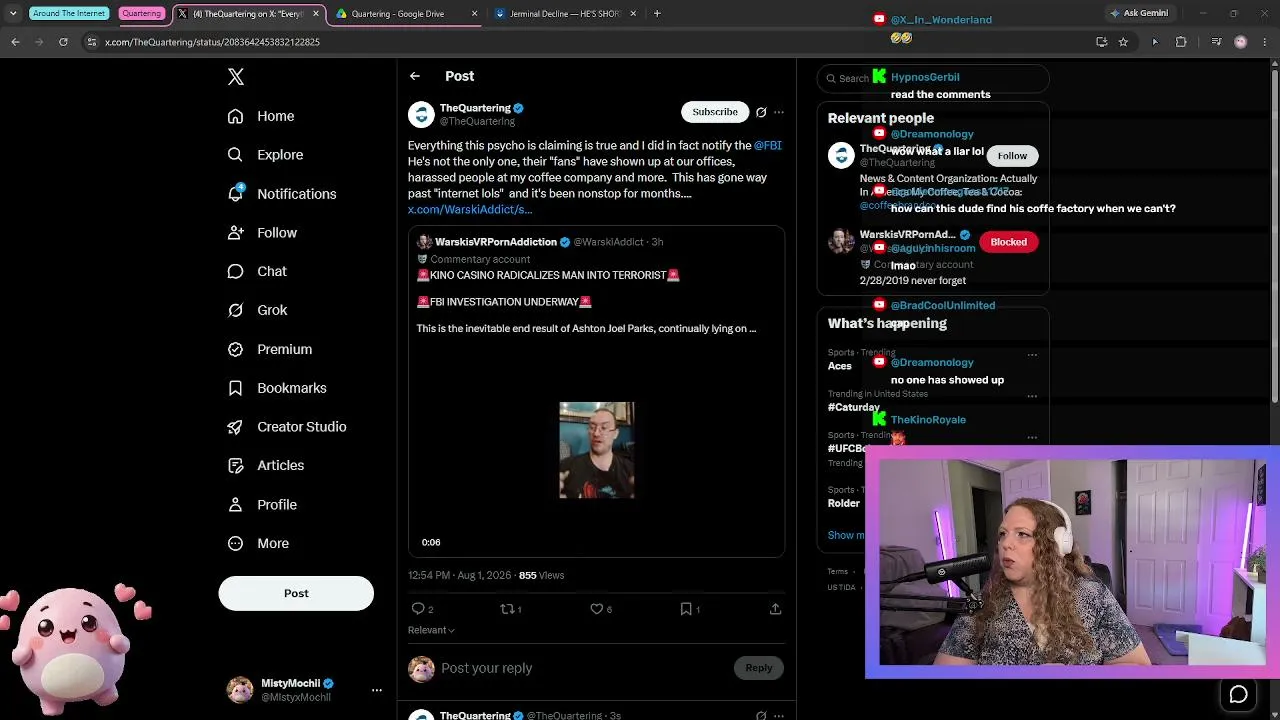Go to Profile in the sidebar
Screen dimensions: 1280x720
(262, 505)
